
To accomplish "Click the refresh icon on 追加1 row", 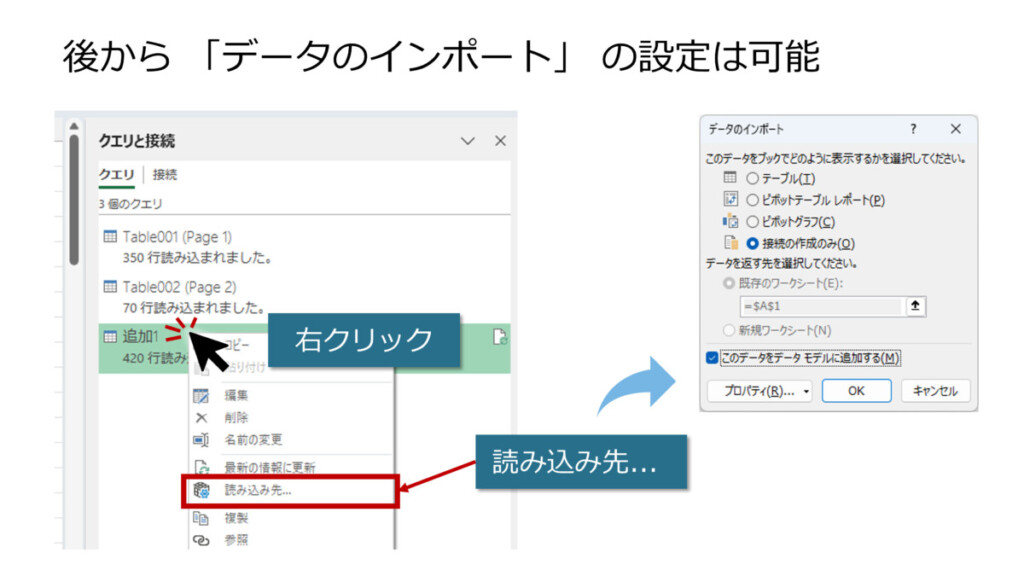I will point(497,338).
